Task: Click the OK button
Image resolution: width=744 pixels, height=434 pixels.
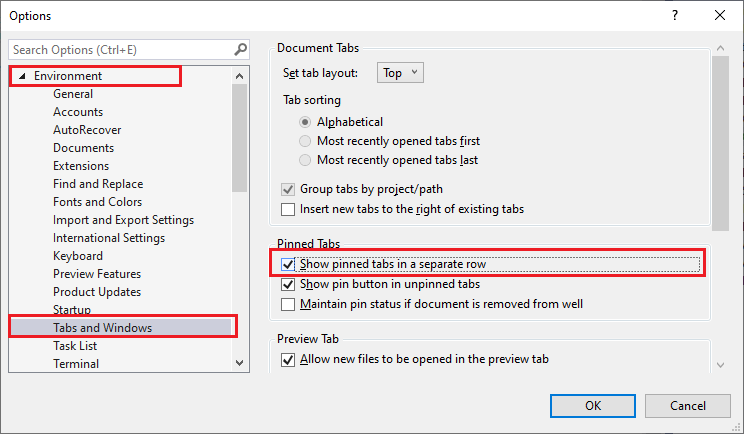Action: click(593, 405)
